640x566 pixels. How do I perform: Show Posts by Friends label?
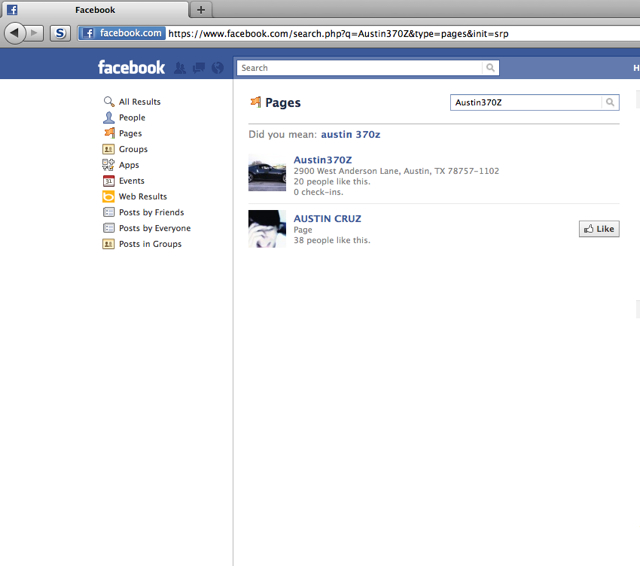(151, 212)
